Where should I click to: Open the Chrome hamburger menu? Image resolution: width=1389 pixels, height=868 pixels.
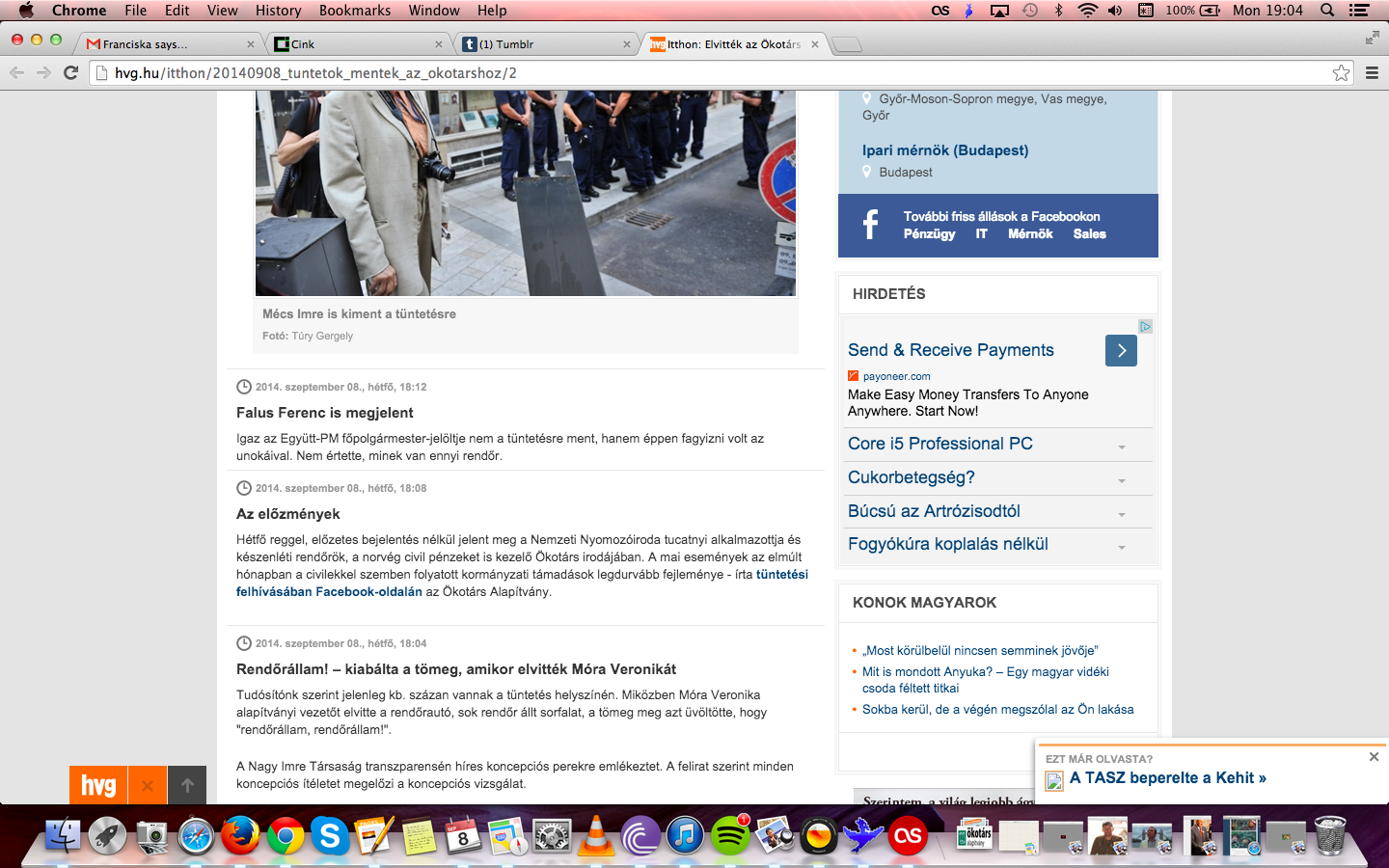click(x=1372, y=73)
